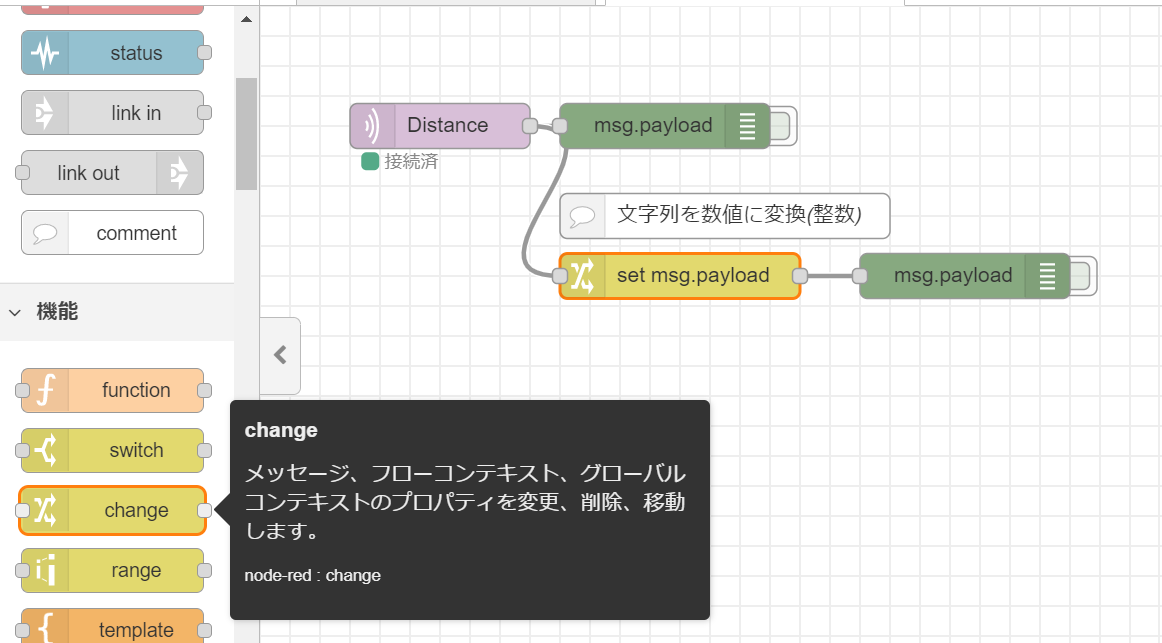Select the Distance MQTT node on the canvas
The image size is (1162, 643).
[x=440, y=125]
